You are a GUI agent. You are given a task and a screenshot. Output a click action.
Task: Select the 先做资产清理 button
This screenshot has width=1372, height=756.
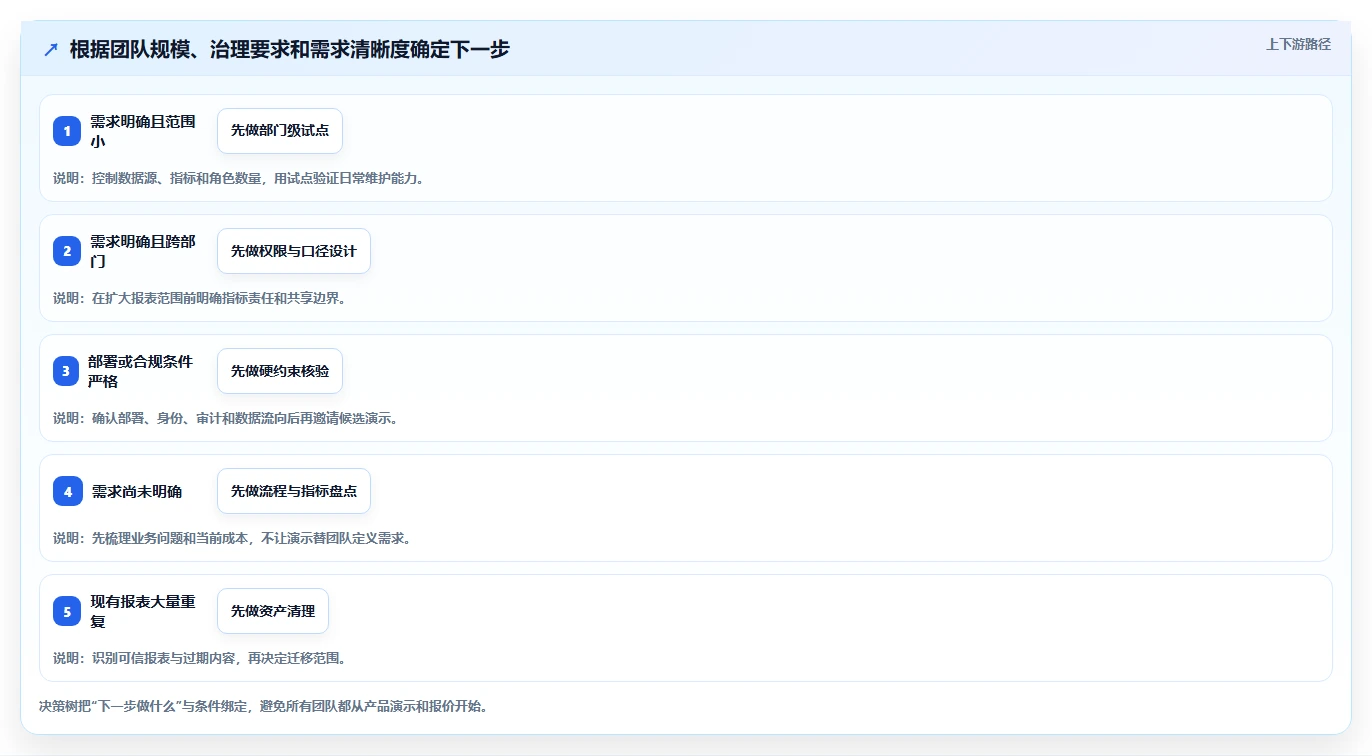pos(273,611)
